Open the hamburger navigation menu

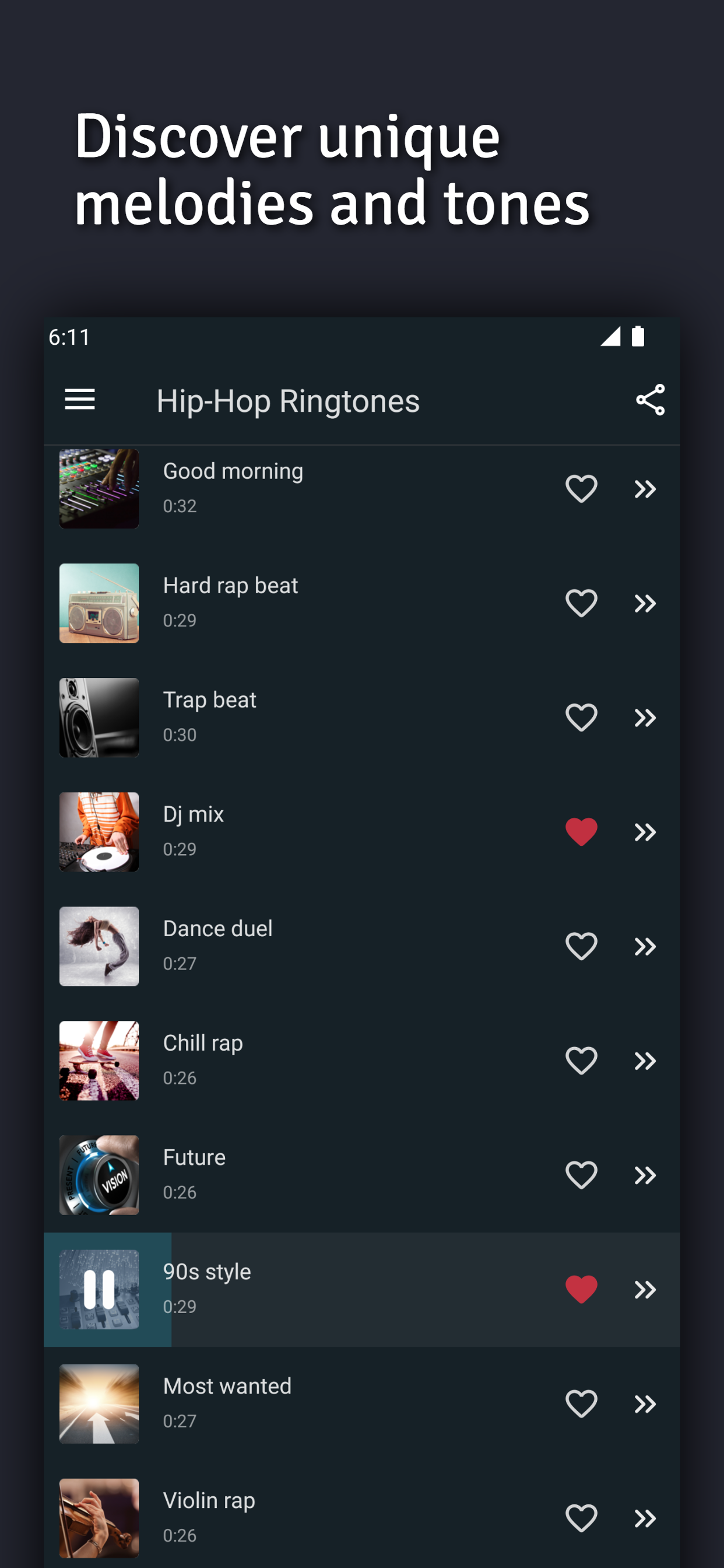[80, 400]
